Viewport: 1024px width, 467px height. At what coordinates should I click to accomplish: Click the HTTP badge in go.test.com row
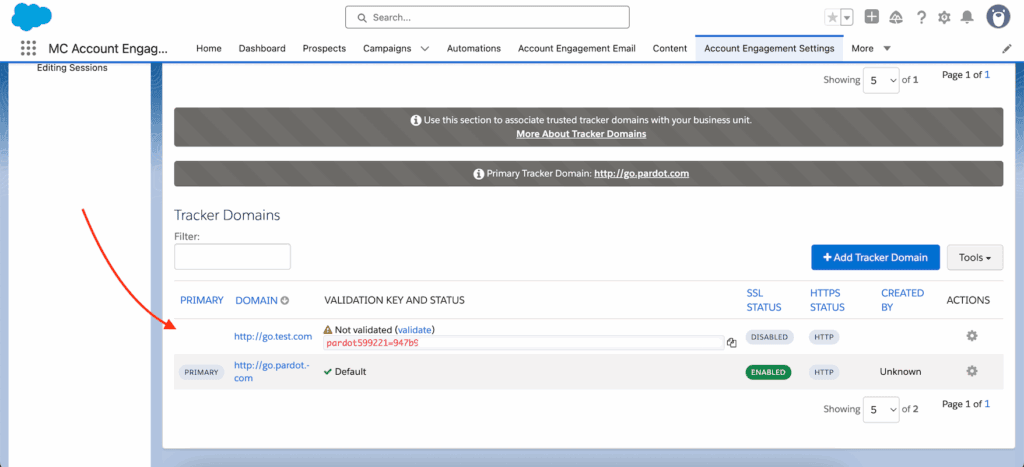point(824,337)
